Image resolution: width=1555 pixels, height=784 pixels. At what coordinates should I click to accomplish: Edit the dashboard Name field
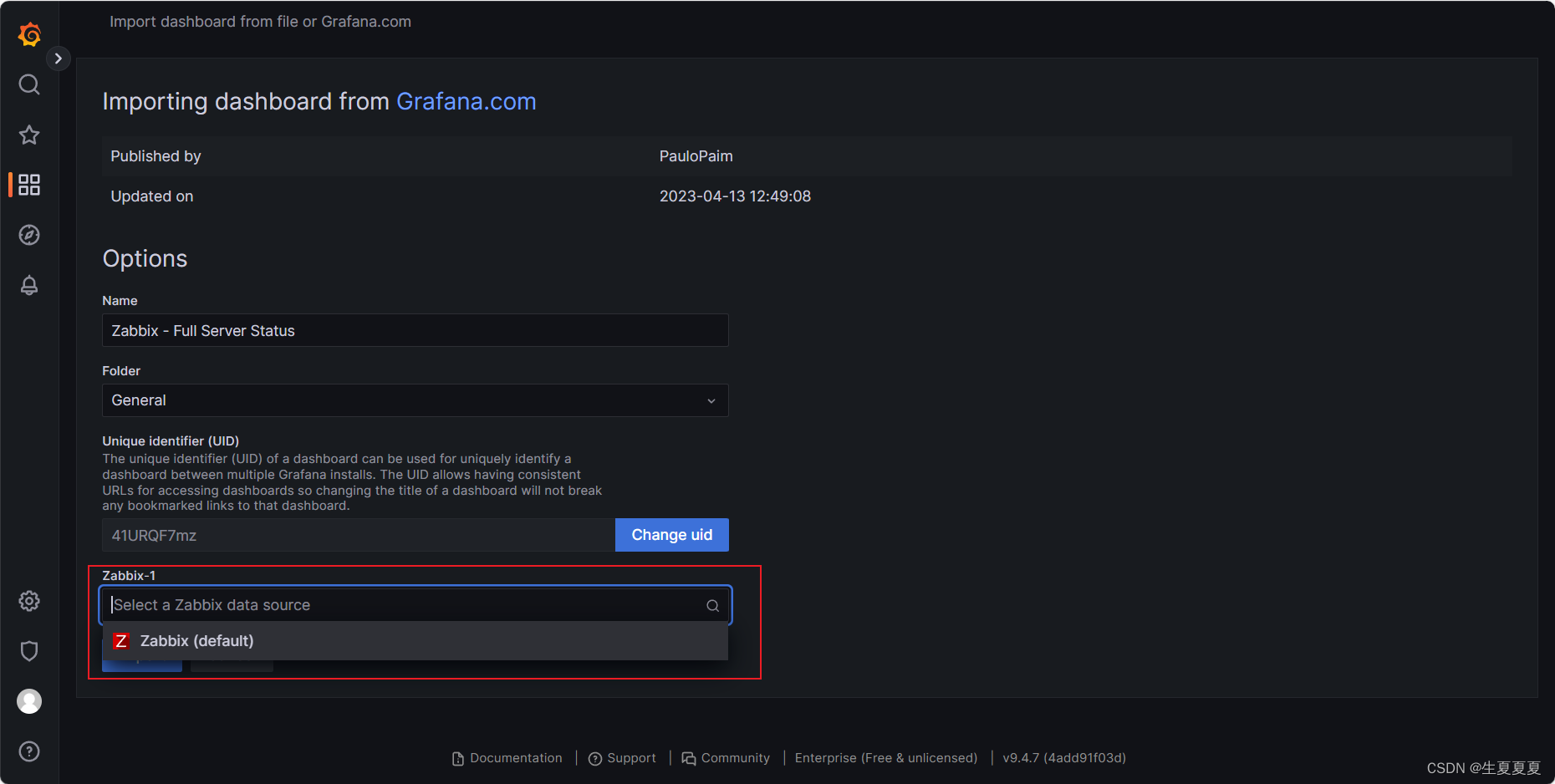coord(415,330)
